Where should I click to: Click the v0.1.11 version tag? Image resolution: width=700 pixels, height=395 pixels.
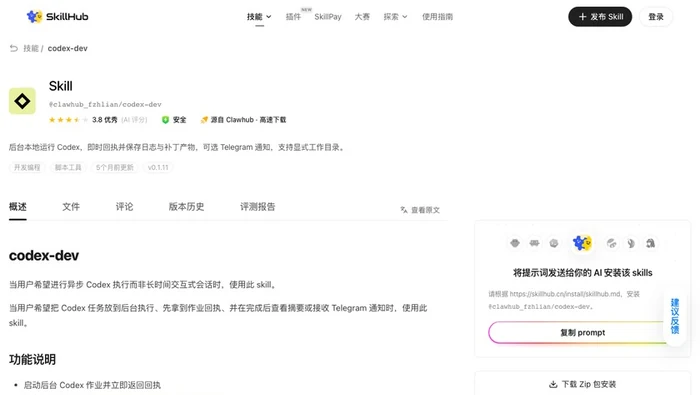158,167
